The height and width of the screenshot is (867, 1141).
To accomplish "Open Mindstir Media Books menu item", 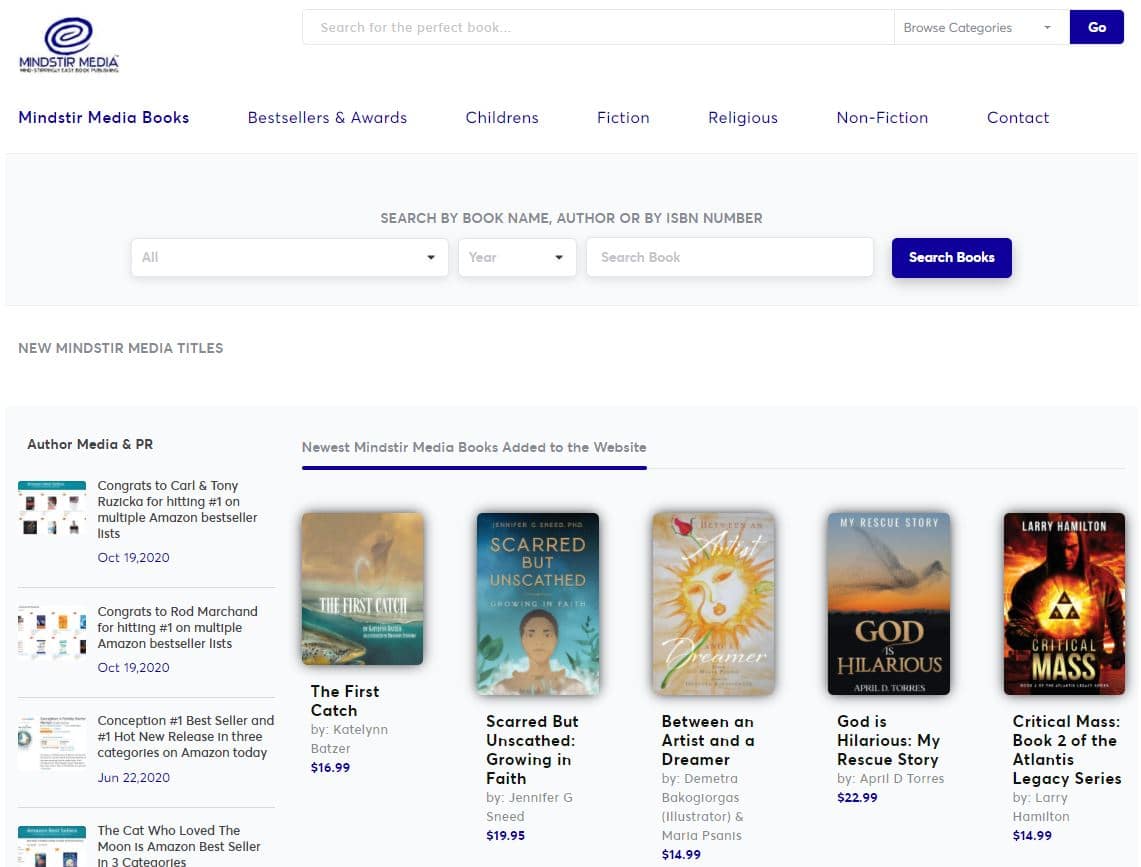I will coord(103,117).
